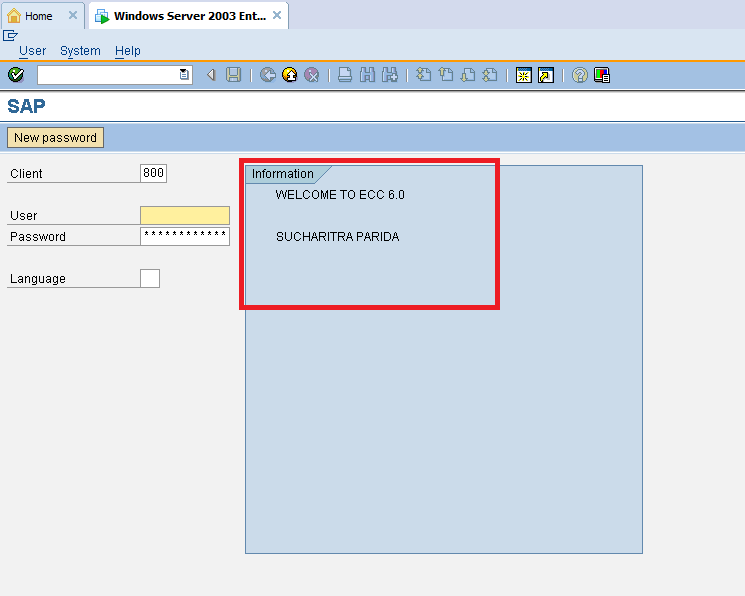
Task: Open the User menu
Action: click(x=32, y=50)
